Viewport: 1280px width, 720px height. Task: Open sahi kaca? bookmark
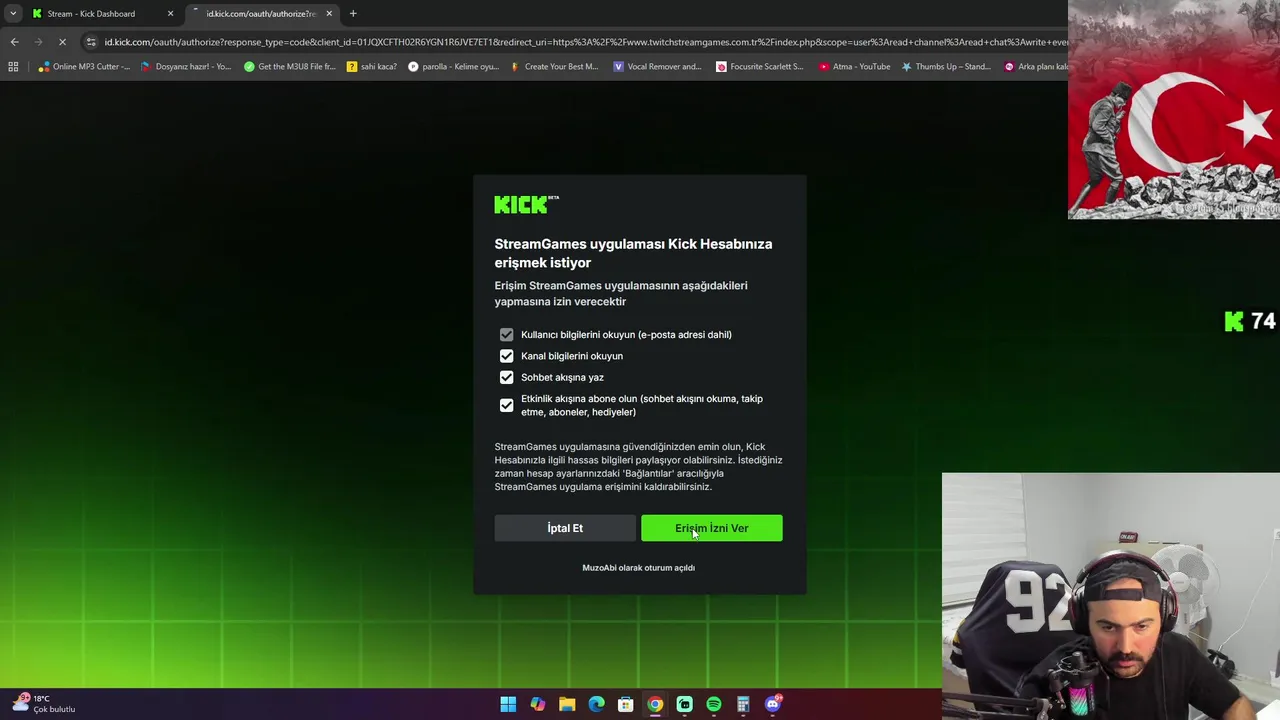click(x=371, y=67)
